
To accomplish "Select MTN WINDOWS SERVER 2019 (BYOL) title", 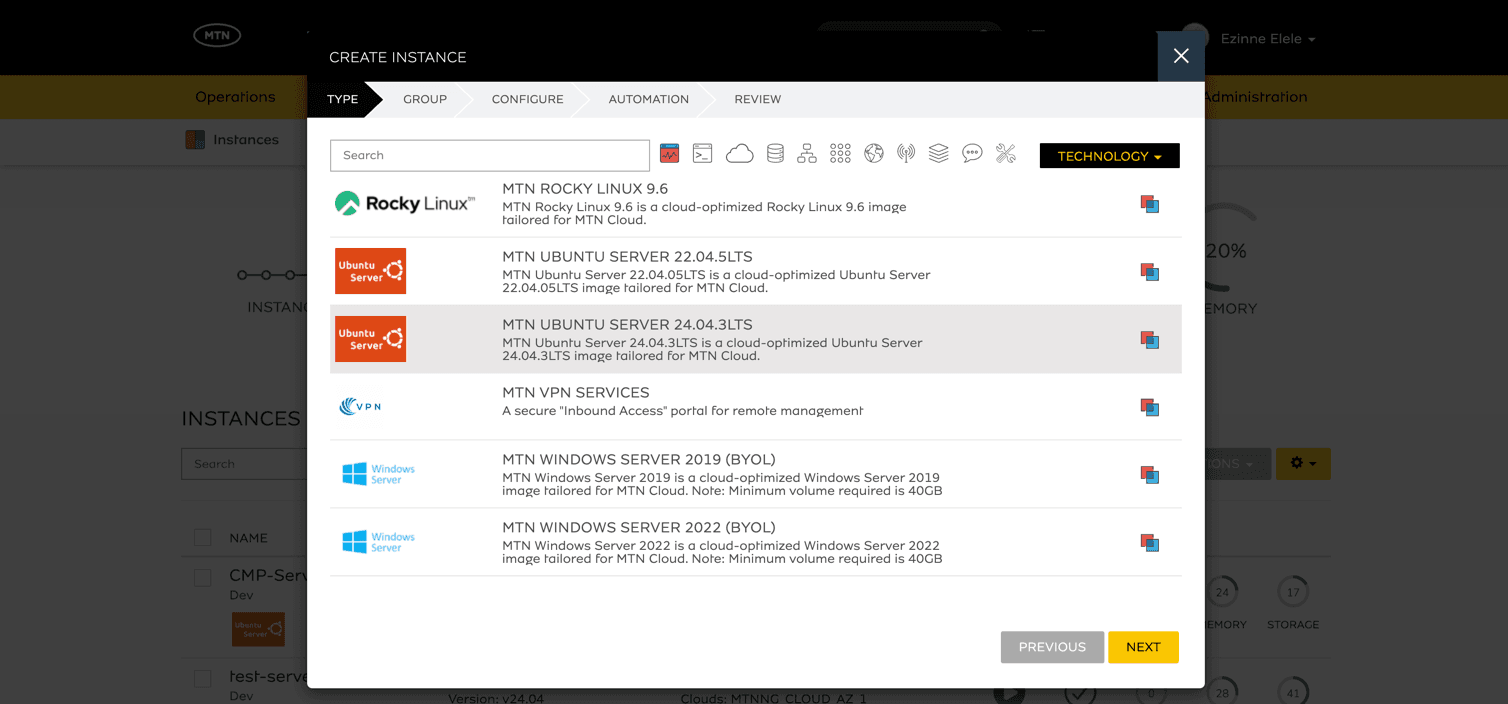I will click(639, 460).
